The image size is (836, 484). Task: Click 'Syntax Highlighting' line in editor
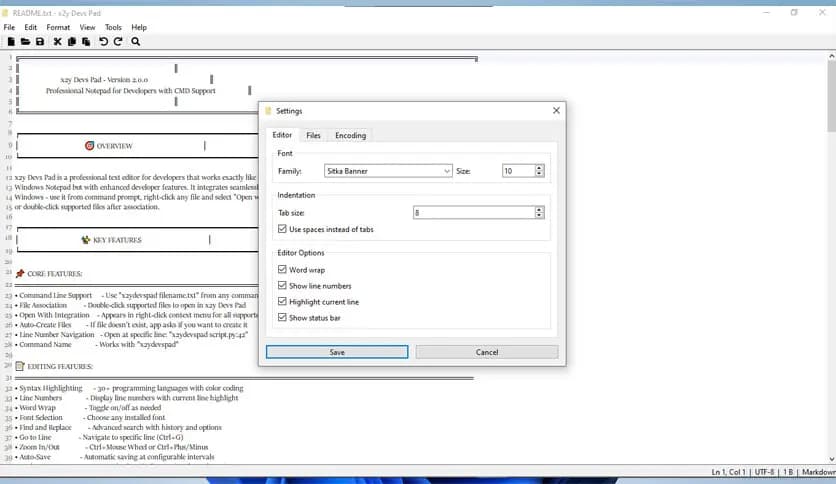pyautogui.click(x=129, y=388)
